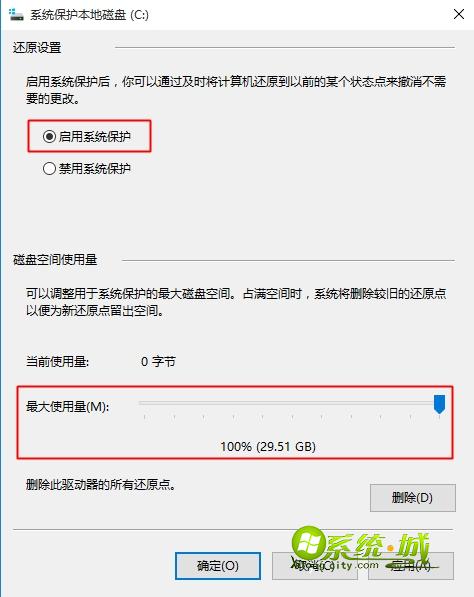Click the 最大使用量(M) label
Screen dimensions: 474x597
coord(67,407)
